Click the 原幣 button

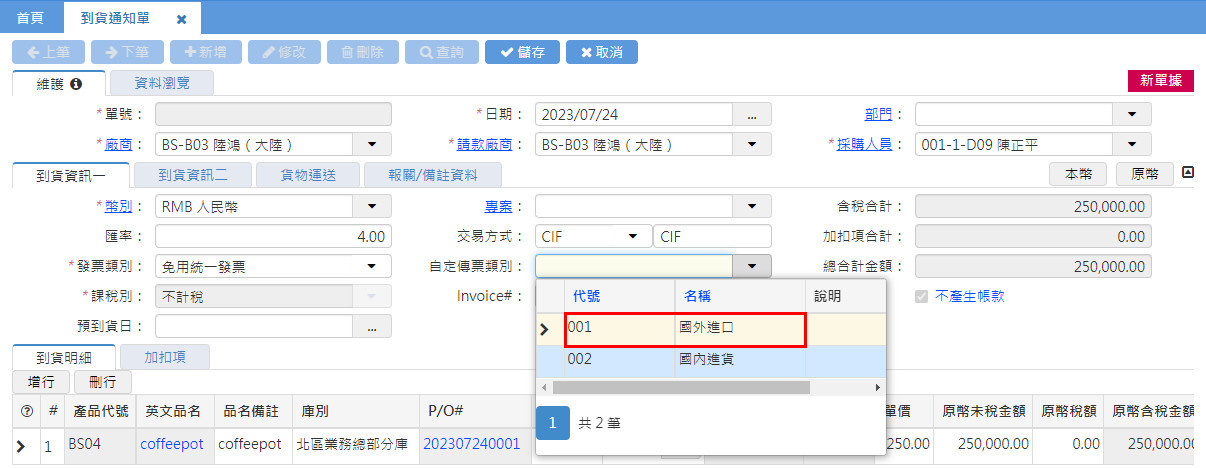pyautogui.click(x=1145, y=174)
